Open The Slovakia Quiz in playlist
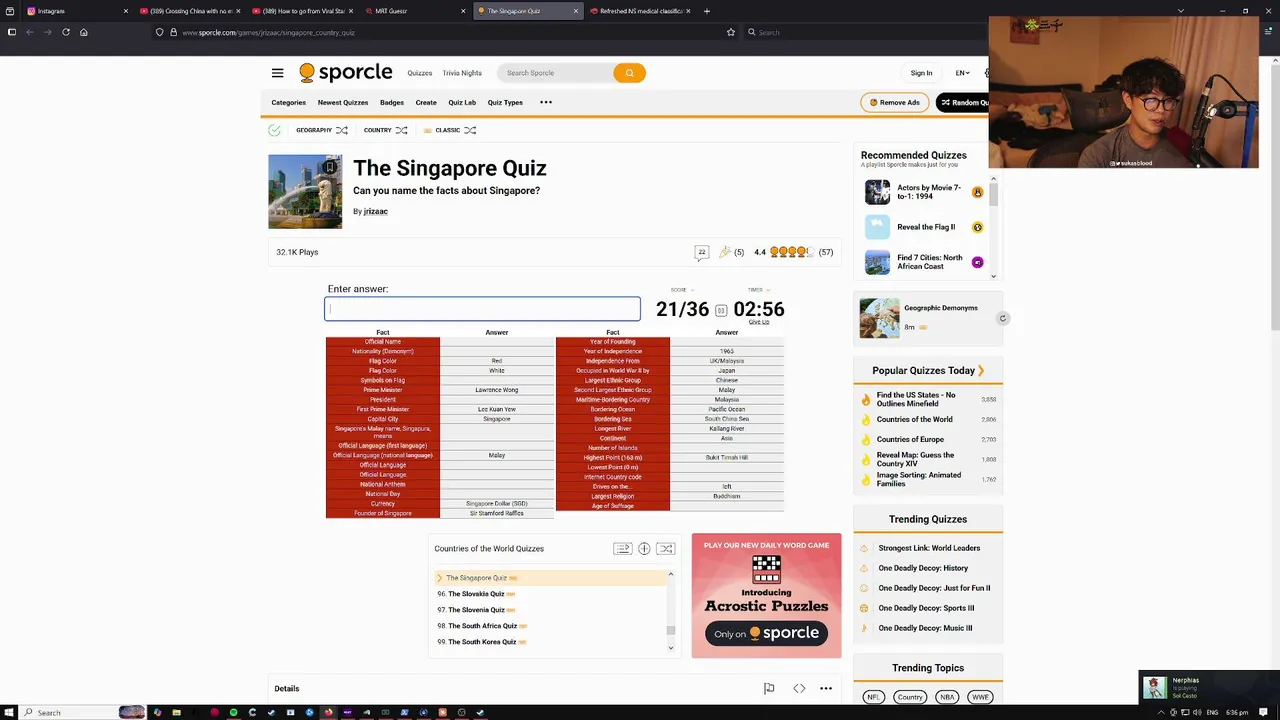1280x720 pixels. coord(476,594)
